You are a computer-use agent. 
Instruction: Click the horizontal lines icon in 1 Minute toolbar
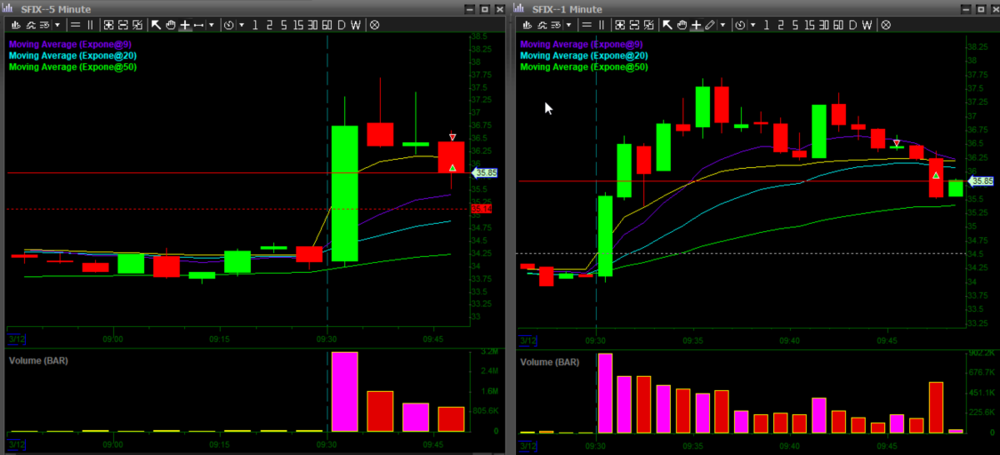[x=587, y=25]
